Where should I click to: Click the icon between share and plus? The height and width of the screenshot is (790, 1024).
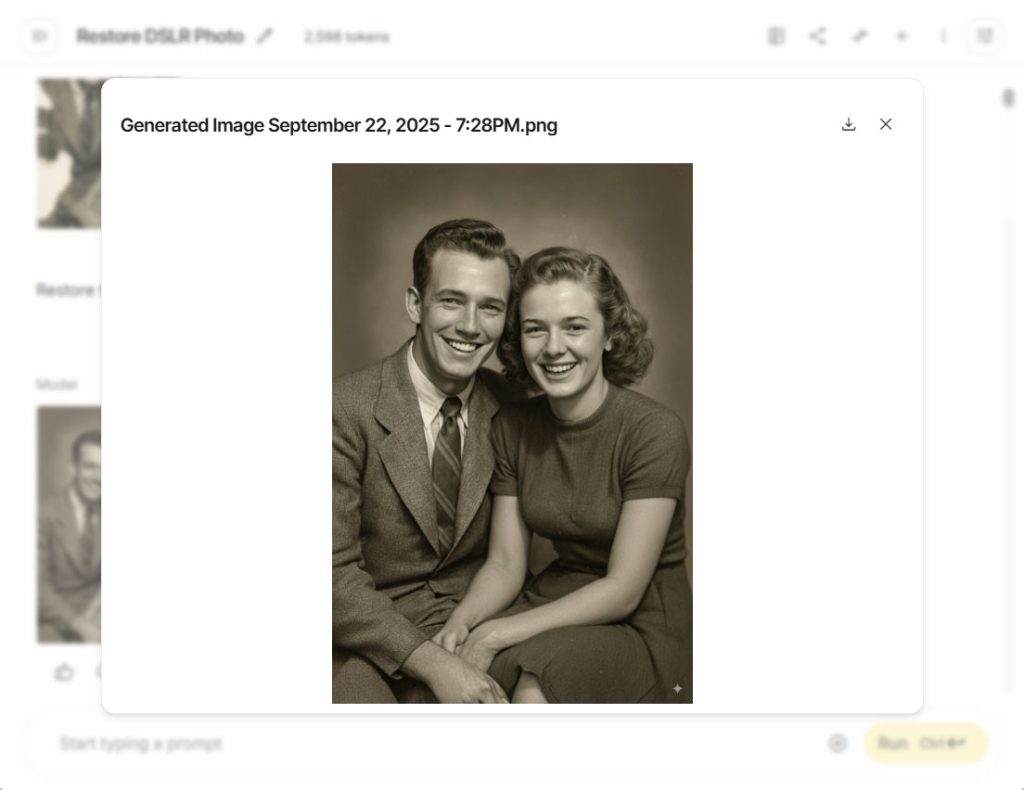[x=860, y=36]
